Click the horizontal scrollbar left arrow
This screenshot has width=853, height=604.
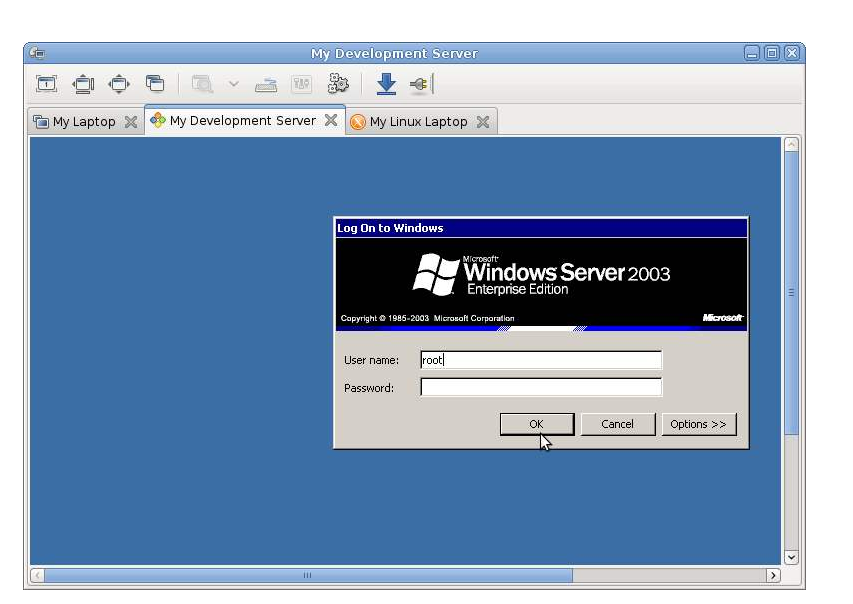(38, 575)
